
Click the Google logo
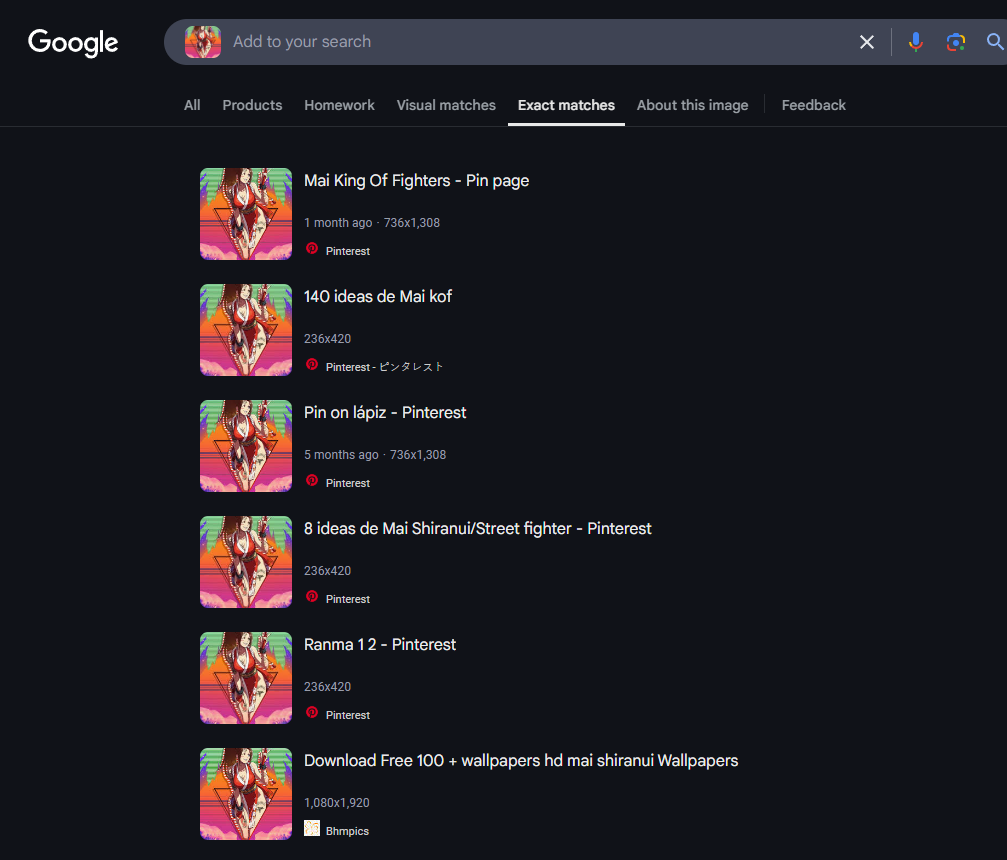pos(73,42)
